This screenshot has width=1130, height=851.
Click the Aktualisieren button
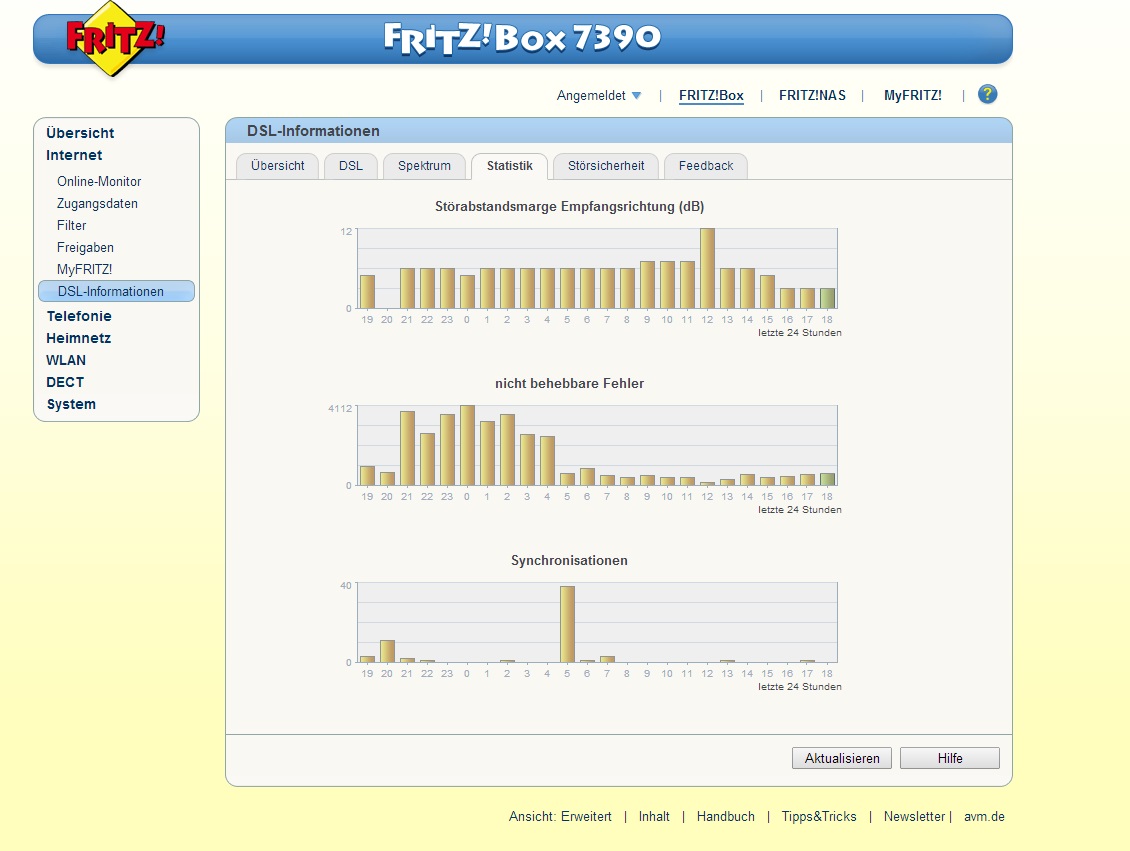(x=842, y=758)
